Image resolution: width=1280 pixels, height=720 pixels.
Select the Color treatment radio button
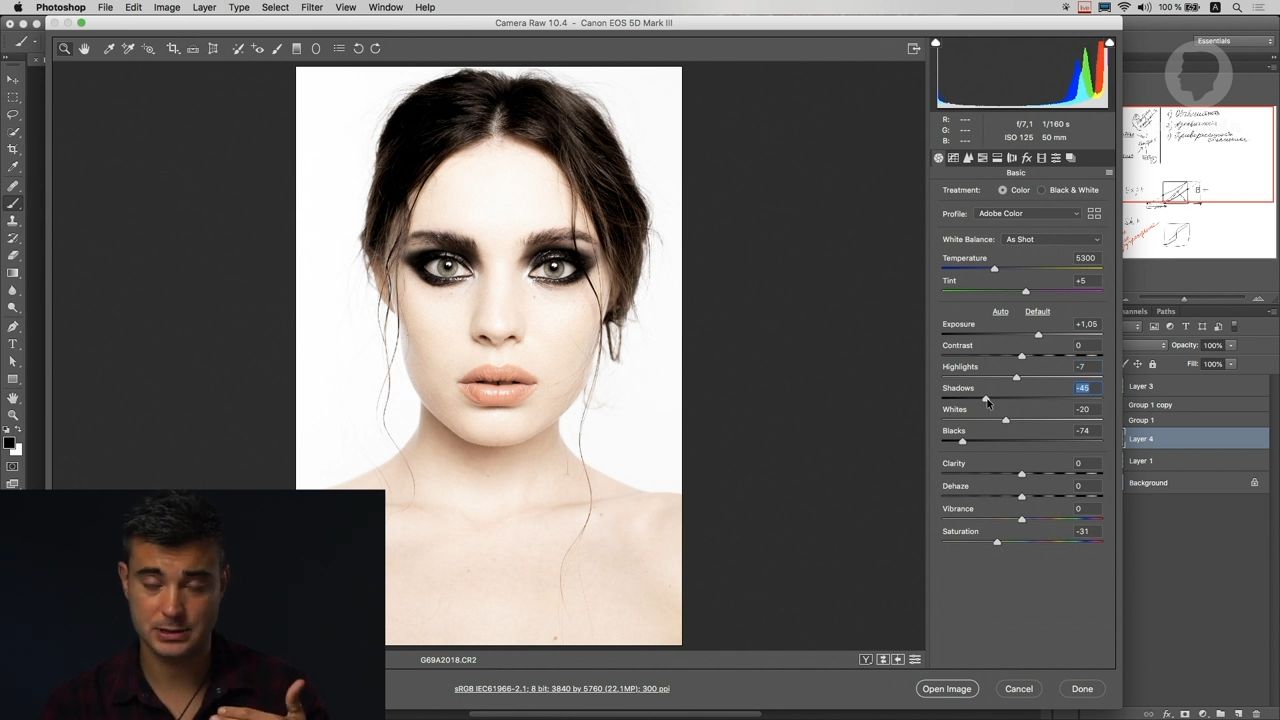pyautogui.click(x=1003, y=190)
